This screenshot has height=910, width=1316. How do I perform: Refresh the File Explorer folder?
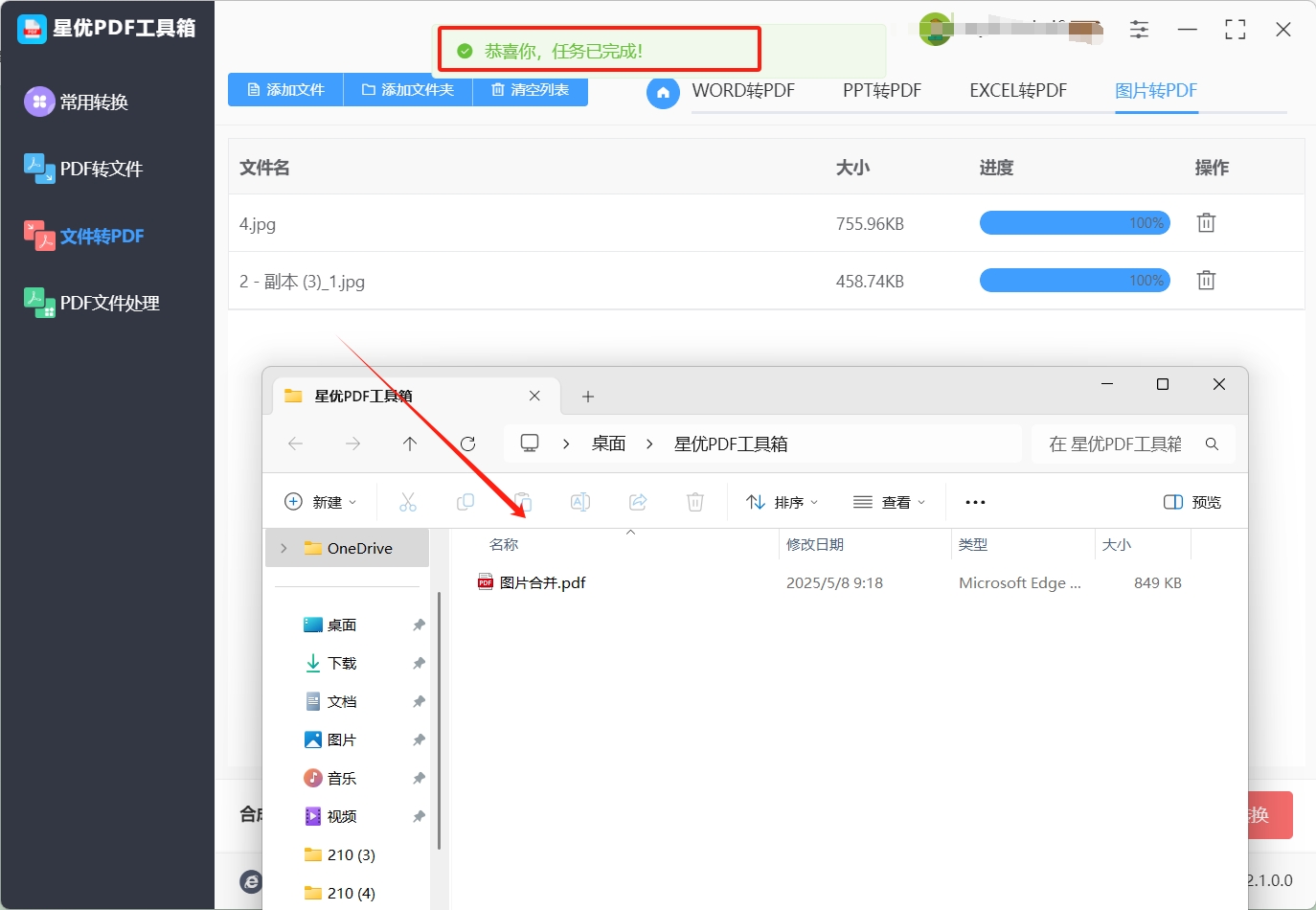[467, 444]
